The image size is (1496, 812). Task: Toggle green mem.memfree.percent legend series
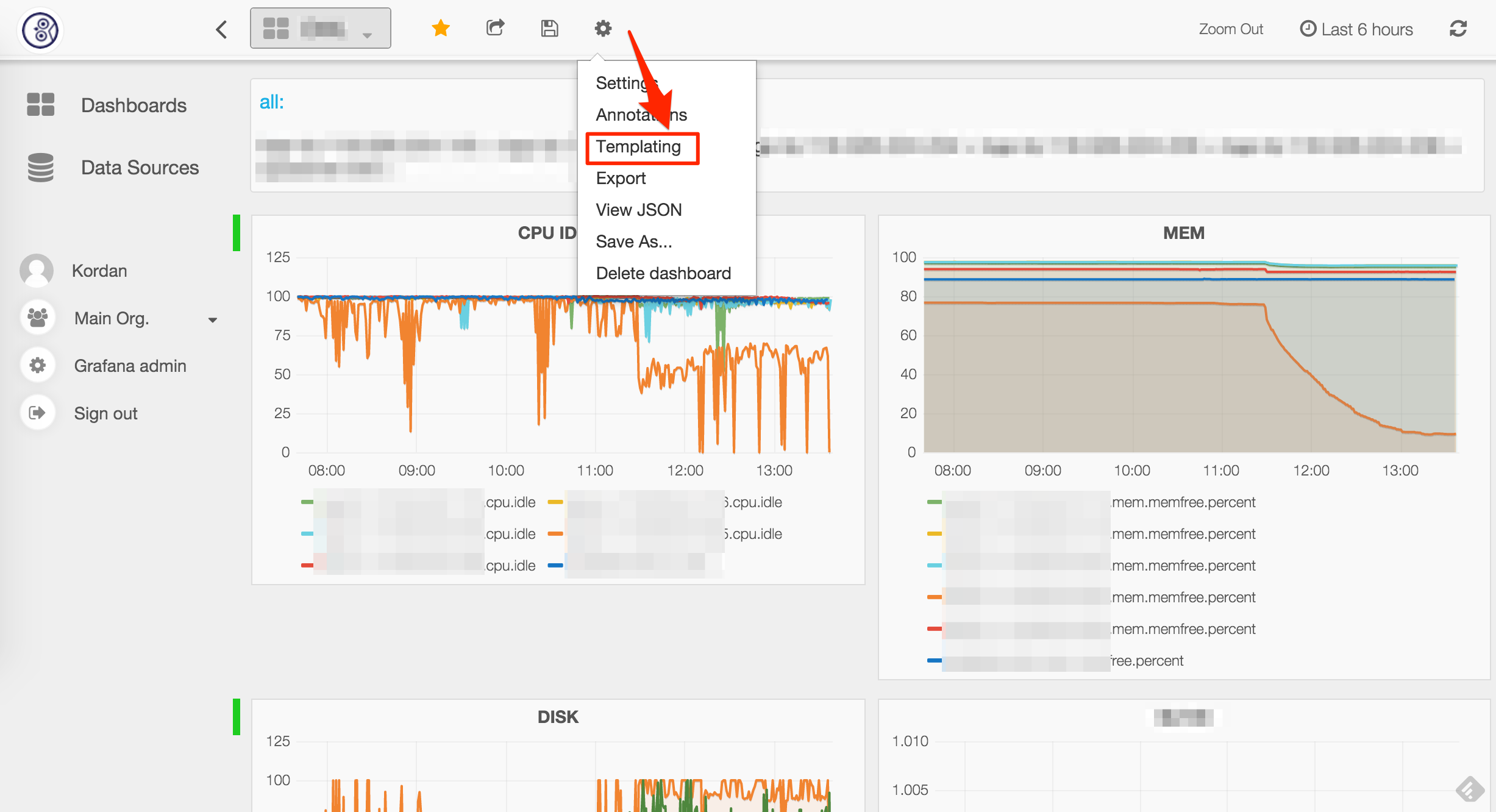1183,502
